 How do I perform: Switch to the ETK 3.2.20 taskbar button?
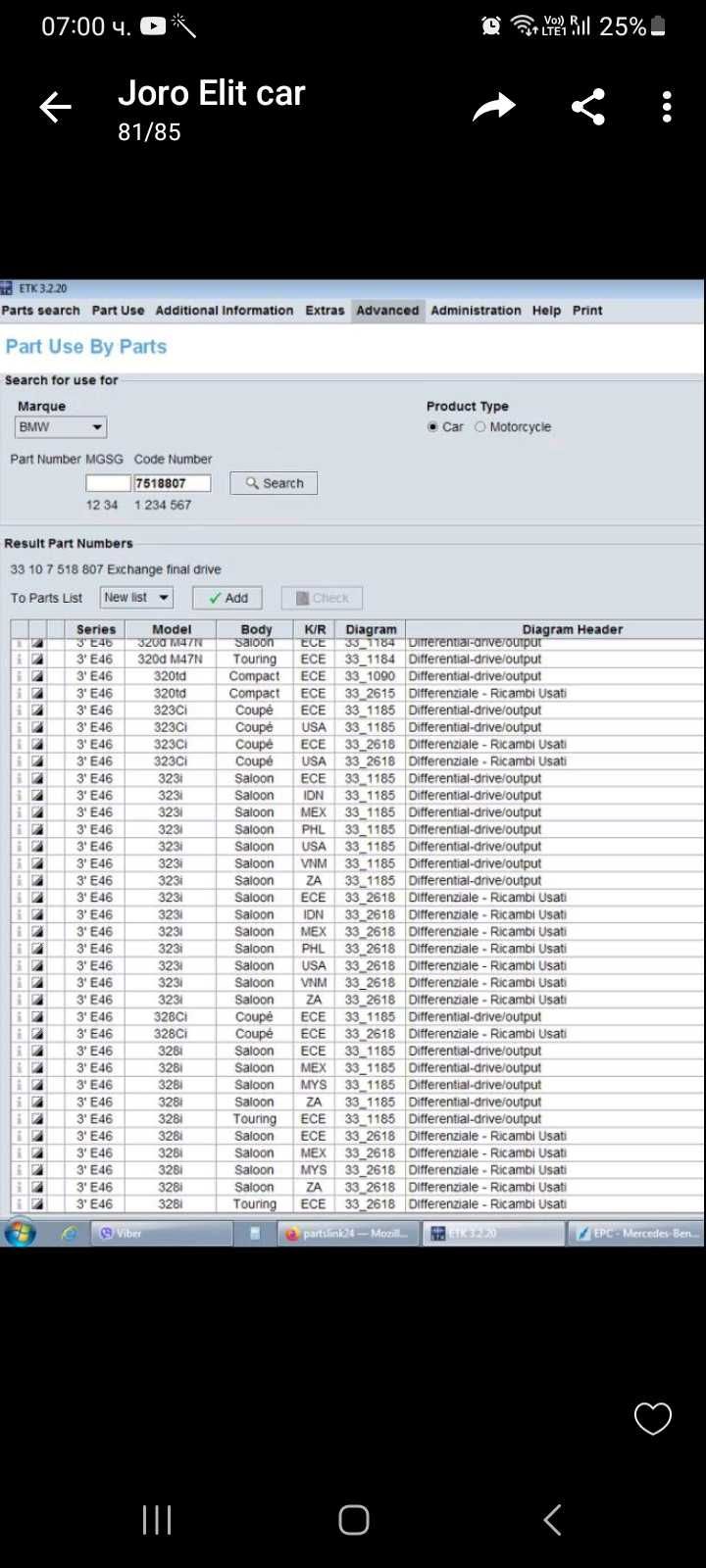pyautogui.click(x=493, y=1234)
